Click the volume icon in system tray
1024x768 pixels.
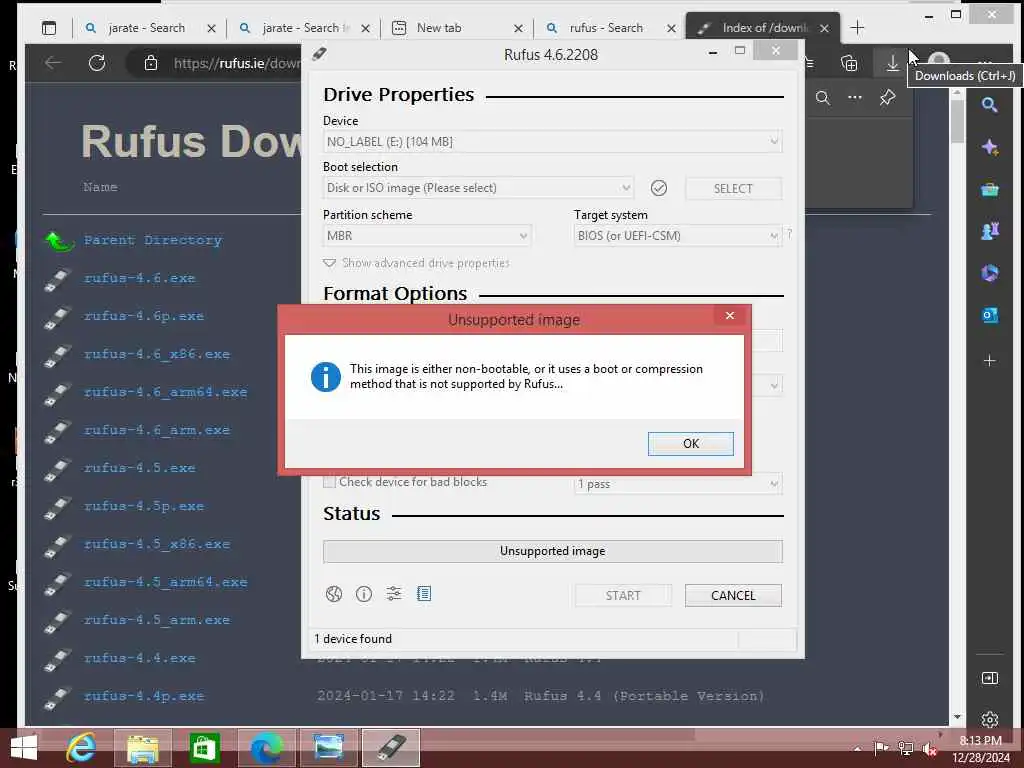pyautogui.click(x=930, y=749)
